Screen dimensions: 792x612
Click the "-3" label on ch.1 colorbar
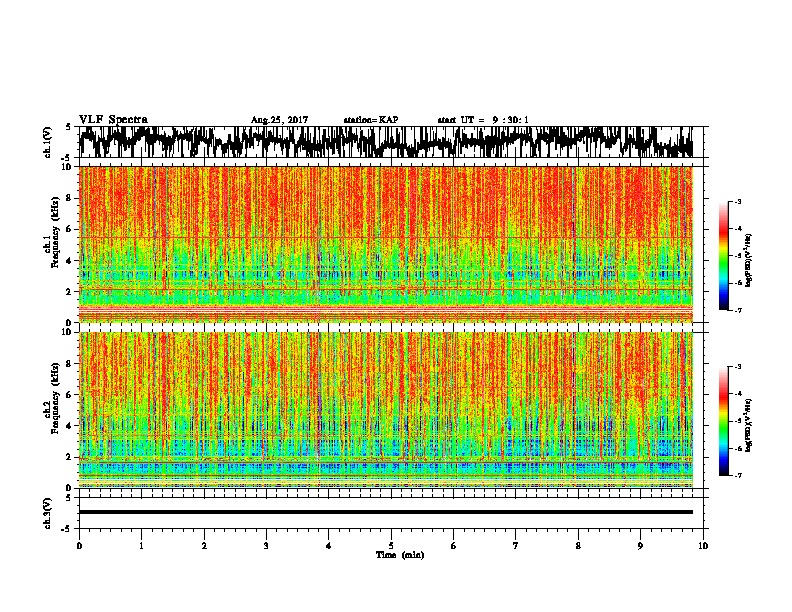pyautogui.click(x=737, y=201)
